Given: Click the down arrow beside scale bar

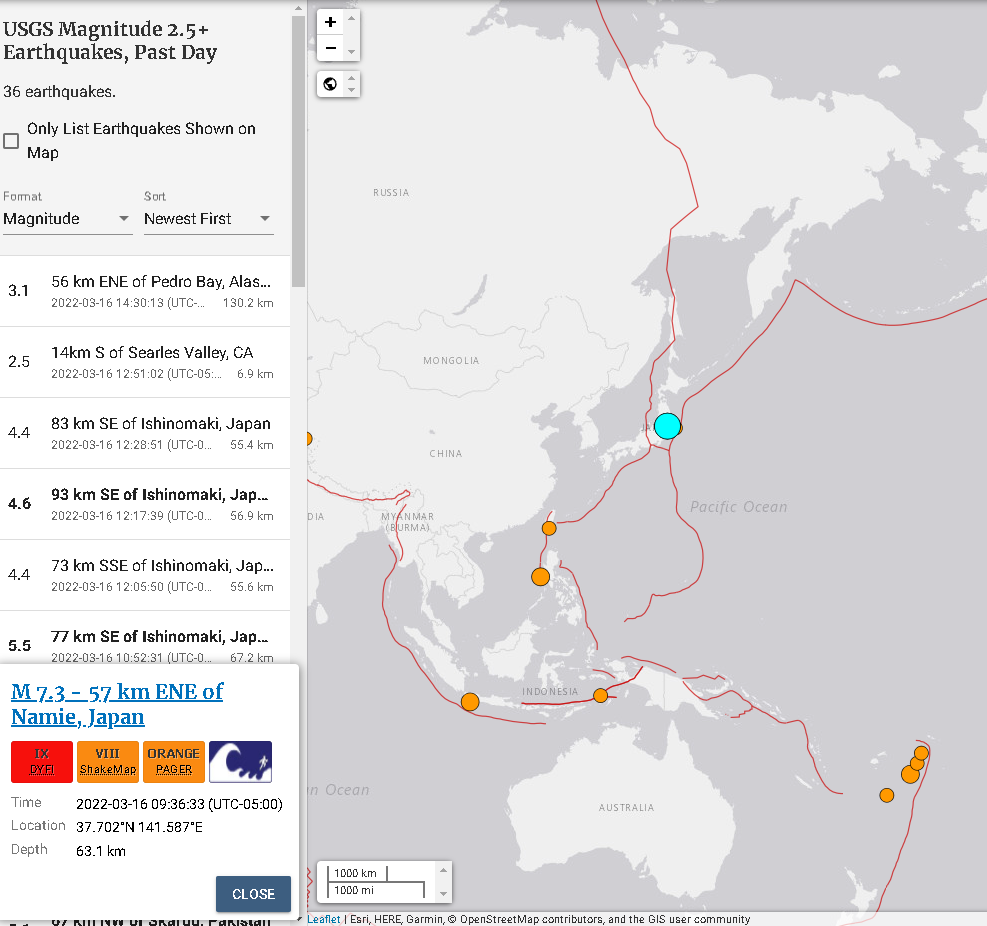Looking at the screenshot, I should (x=444, y=894).
